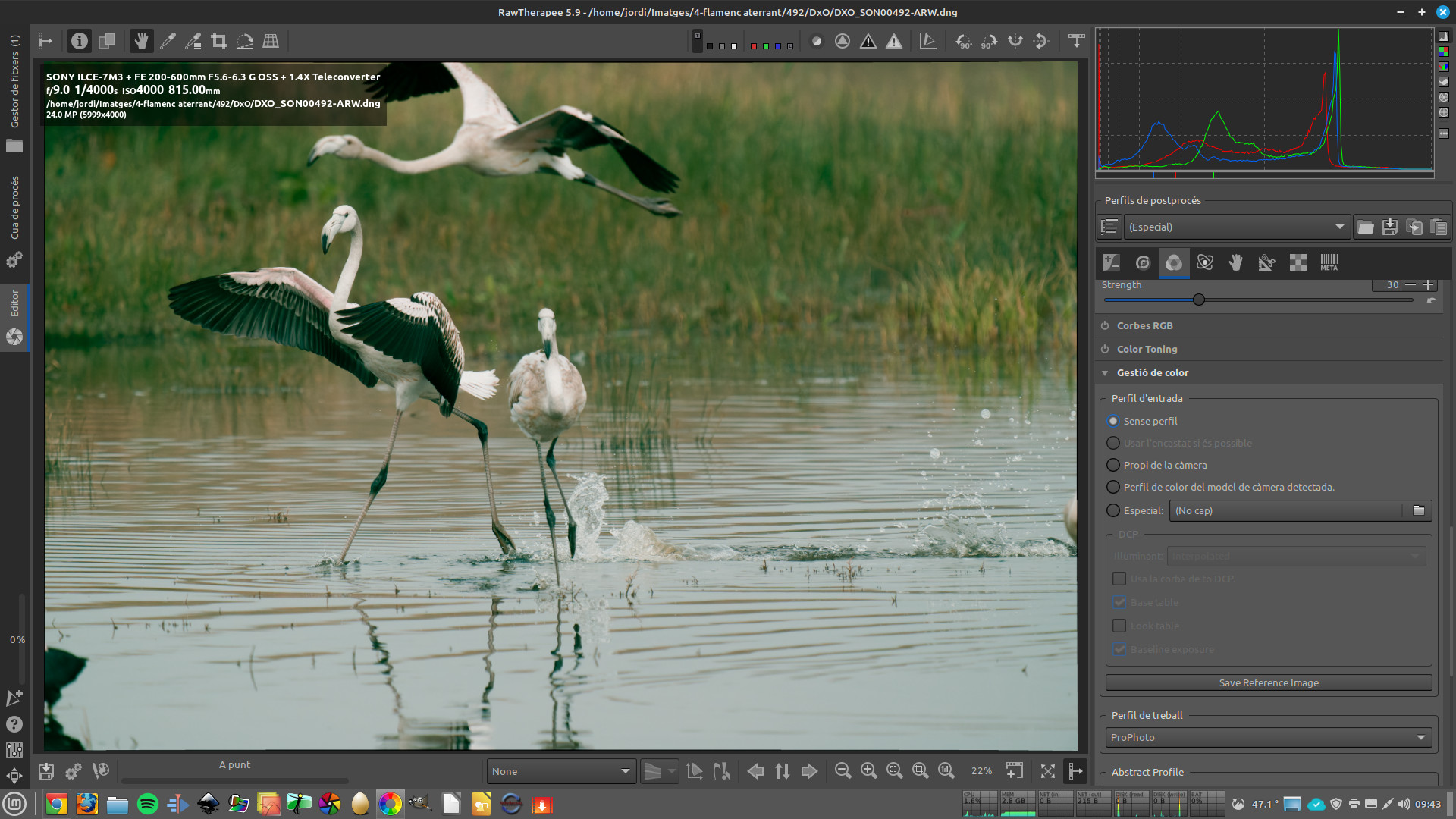1456x819 pixels.
Task: Select the 'Sense perfil' input profile
Action: pos(1113,421)
